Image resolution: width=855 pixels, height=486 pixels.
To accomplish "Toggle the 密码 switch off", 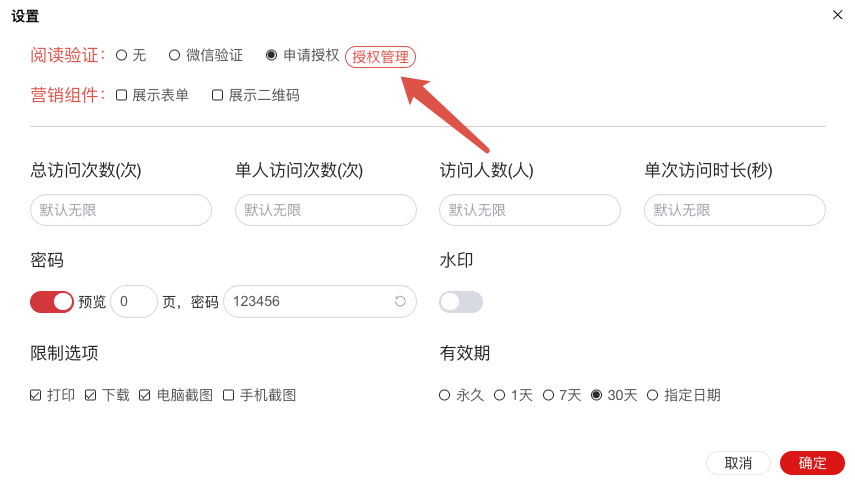I will (x=52, y=301).
